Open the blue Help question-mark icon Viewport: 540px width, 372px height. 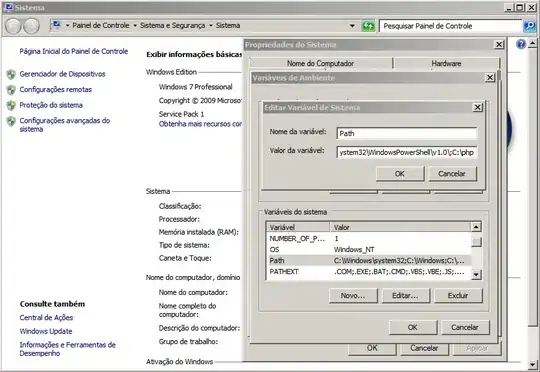[521, 44]
